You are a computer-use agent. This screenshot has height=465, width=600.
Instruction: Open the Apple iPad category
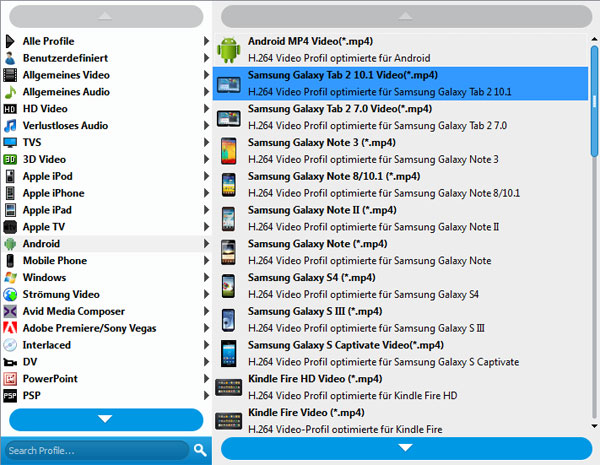(x=106, y=210)
